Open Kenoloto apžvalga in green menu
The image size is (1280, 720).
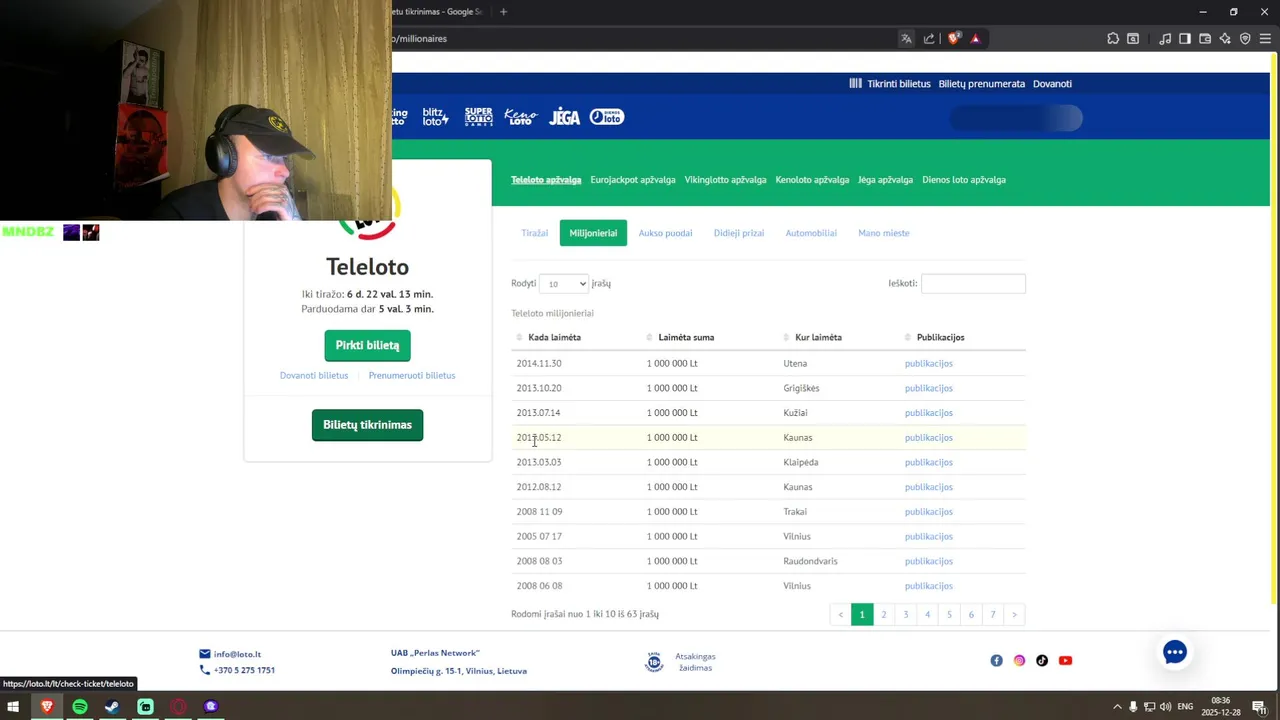(x=812, y=180)
